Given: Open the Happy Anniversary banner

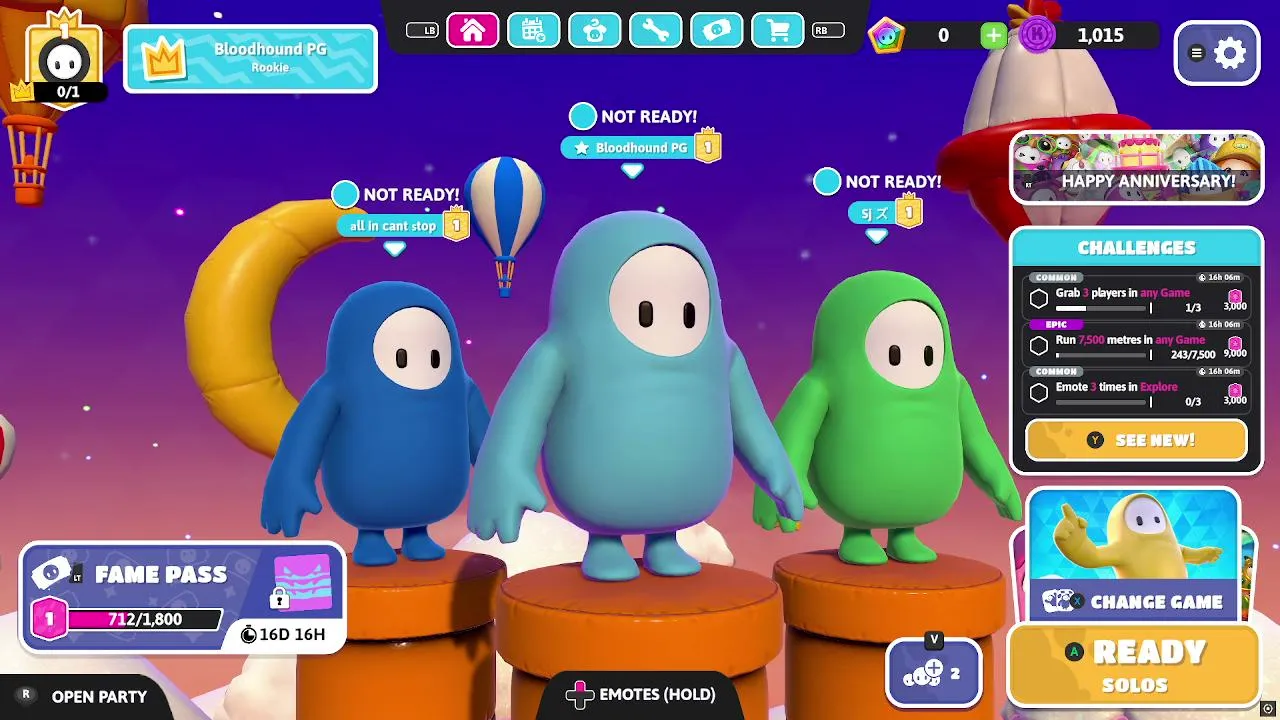Looking at the screenshot, I should tap(1136, 167).
